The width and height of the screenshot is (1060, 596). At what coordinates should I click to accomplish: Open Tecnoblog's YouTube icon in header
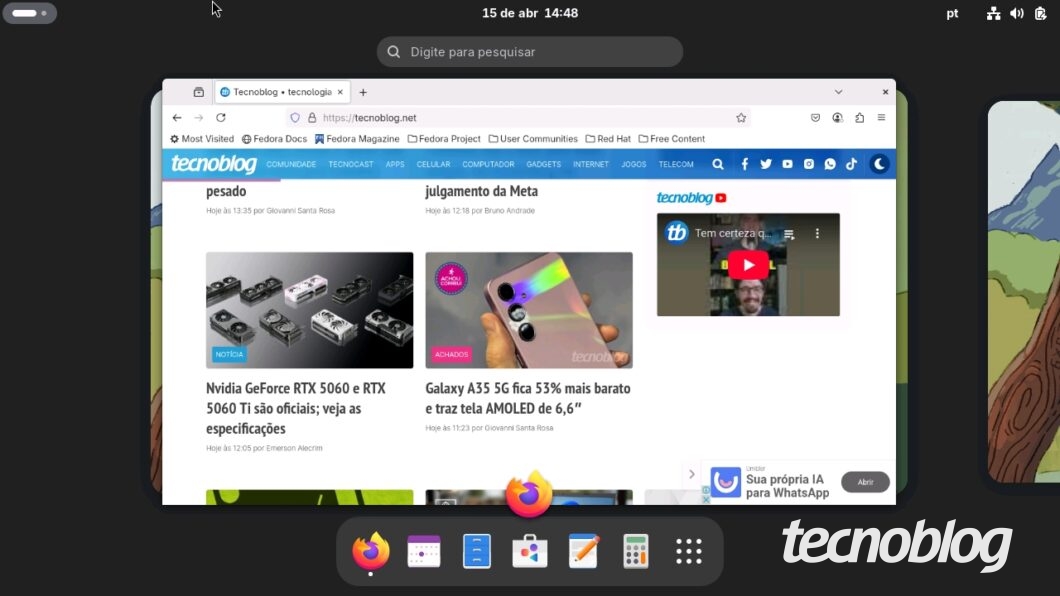click(788, 164)
